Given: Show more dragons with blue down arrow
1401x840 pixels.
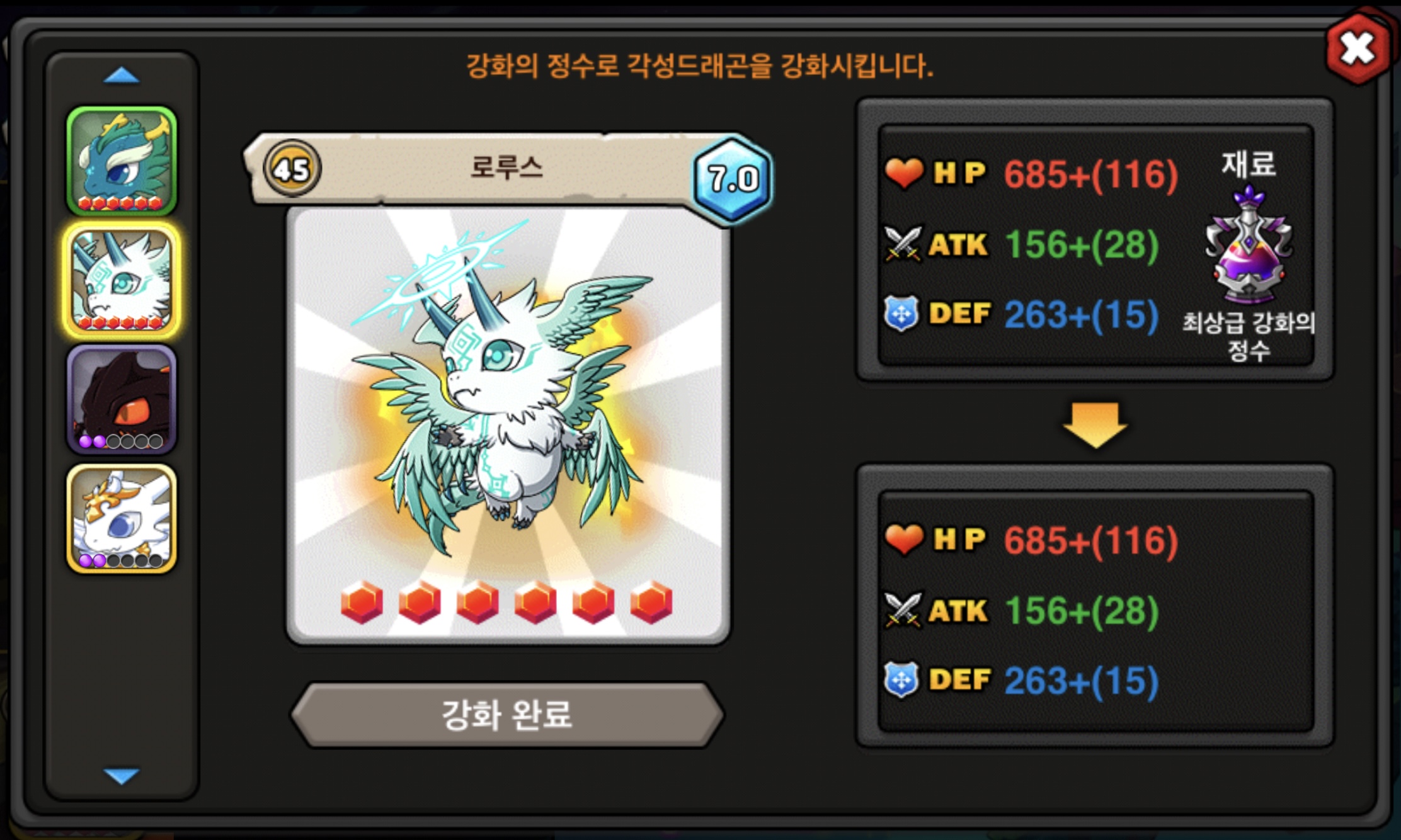Looking at the screenshot, I should click(x=121, y=776).
